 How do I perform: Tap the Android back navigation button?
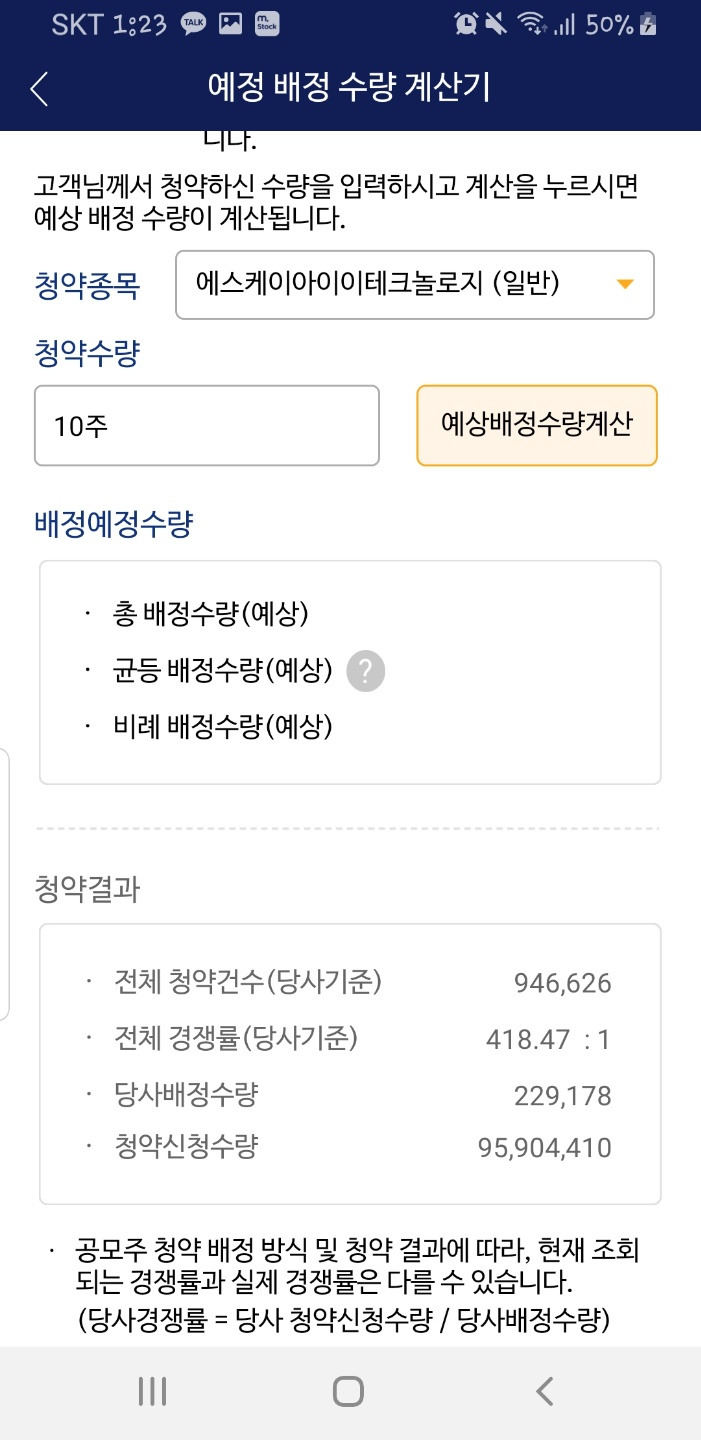pyautogui.click(x=544, y=1391)
